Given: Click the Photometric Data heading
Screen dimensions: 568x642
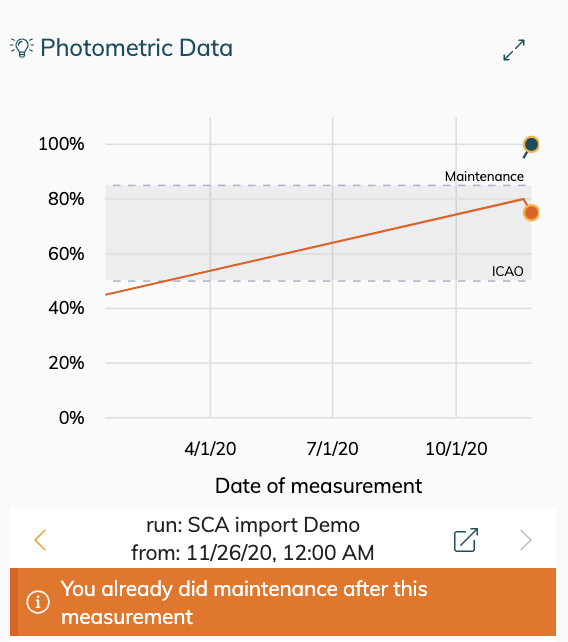Looking at the screenshot, I should pyautogui.click(x=136, y=48).
